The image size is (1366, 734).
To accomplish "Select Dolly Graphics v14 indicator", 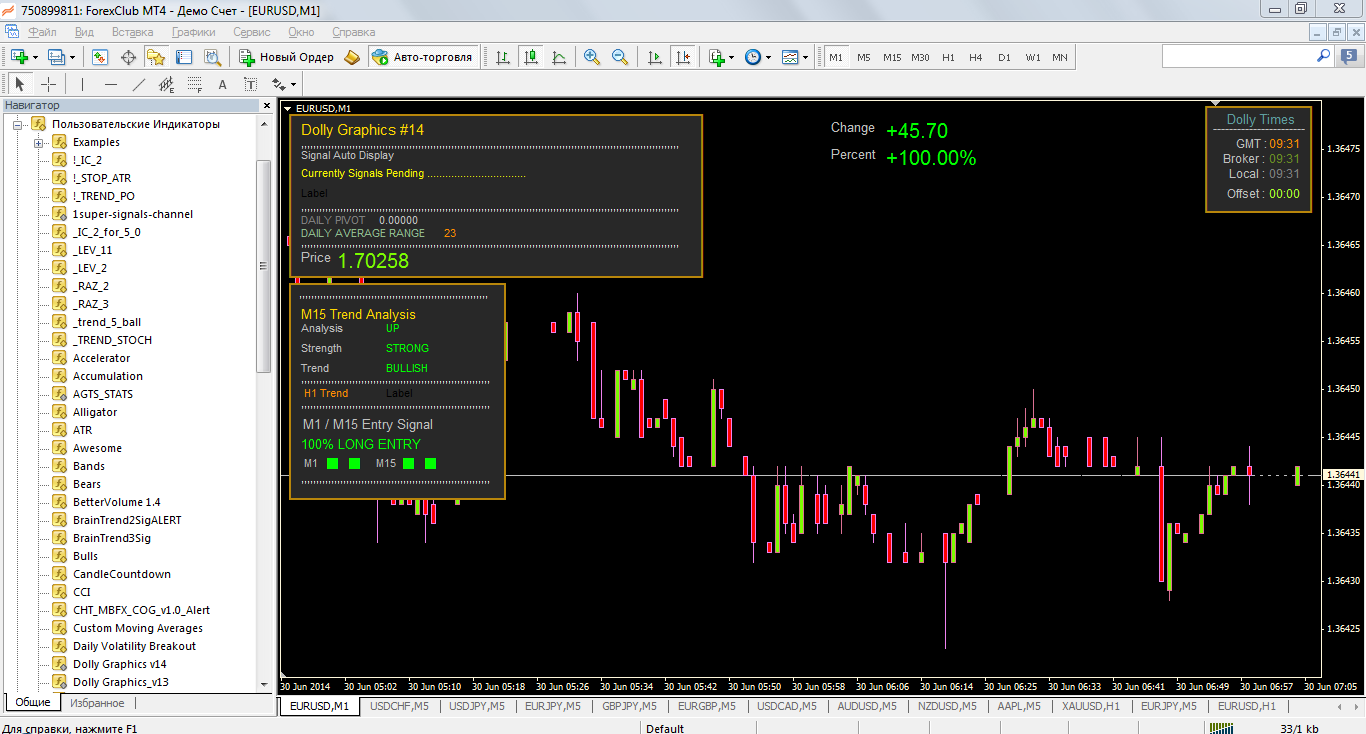I will click(x=119, y=664).
